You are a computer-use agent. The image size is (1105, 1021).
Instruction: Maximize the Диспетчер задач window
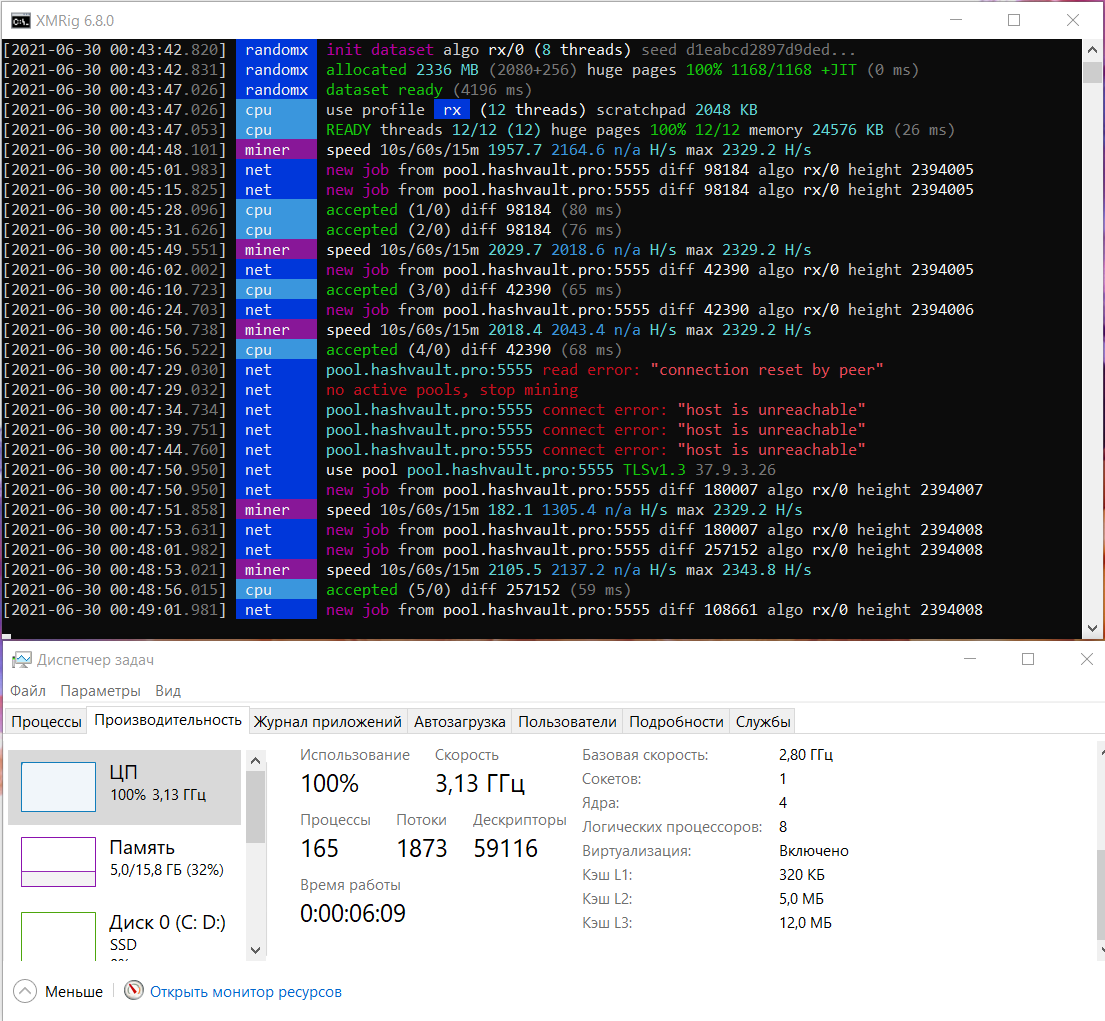tap(1028, 659)
